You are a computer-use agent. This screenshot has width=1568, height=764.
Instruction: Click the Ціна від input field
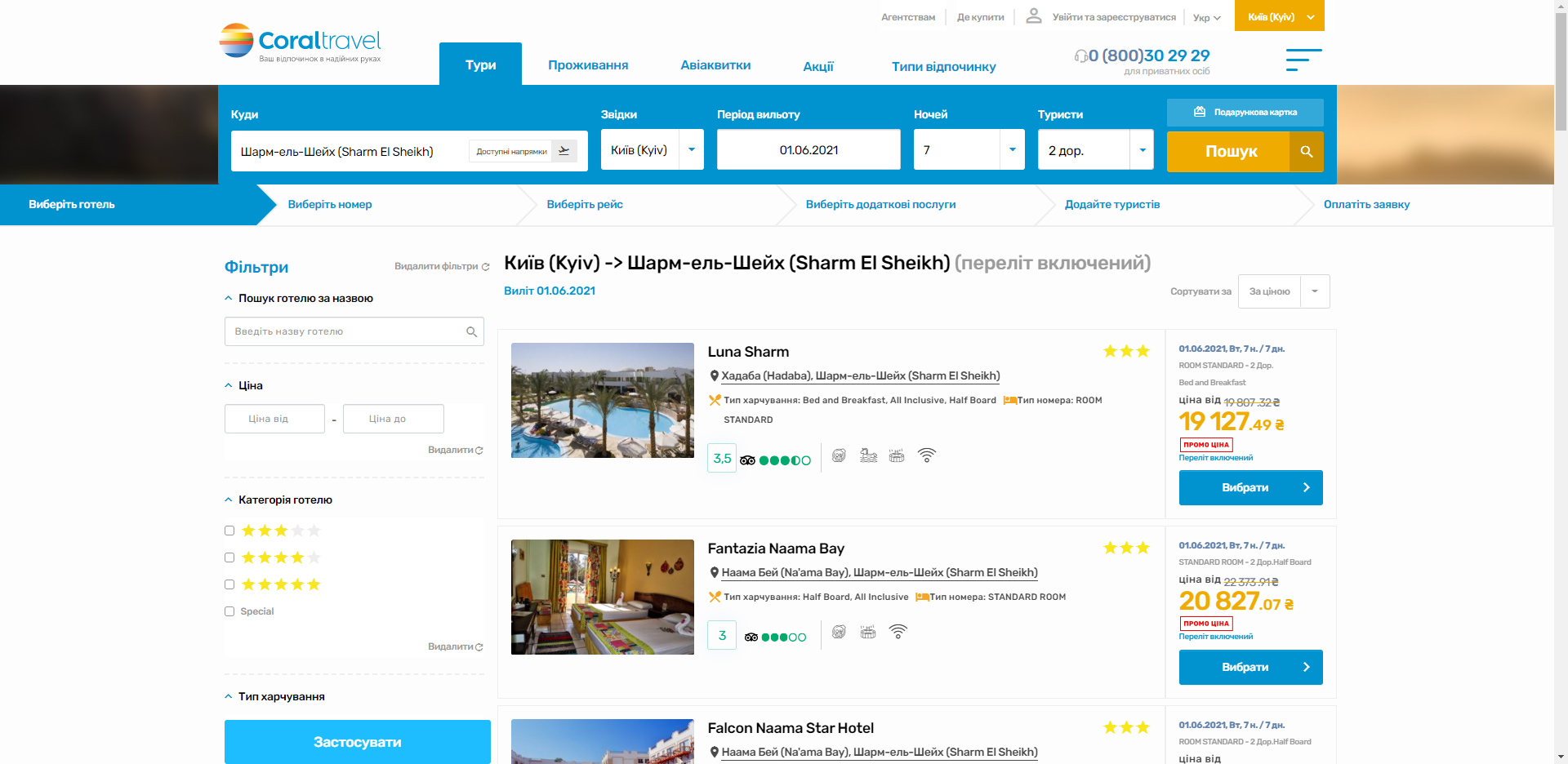point(274,419)
